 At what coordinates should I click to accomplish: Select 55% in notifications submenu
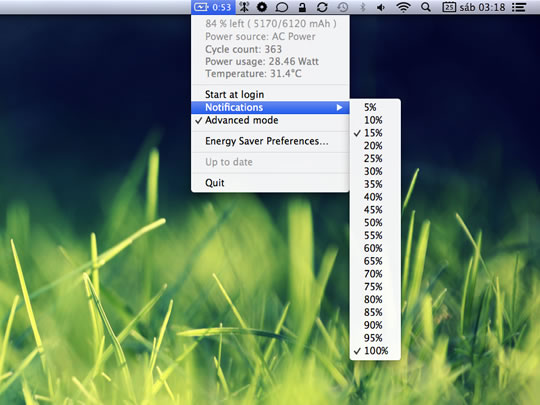375,236
